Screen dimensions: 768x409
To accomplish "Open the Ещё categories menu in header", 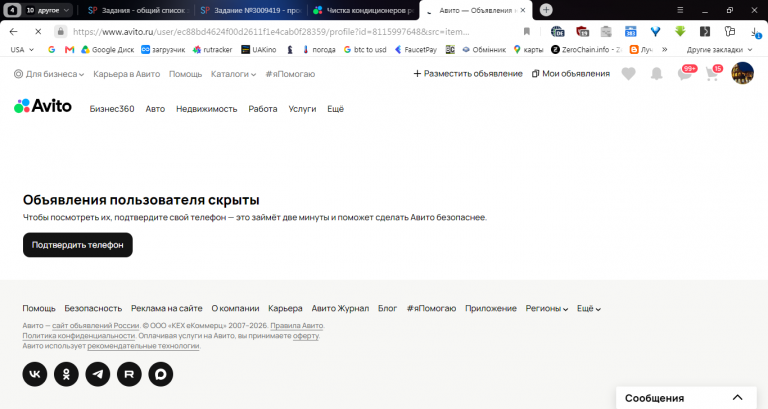I will (336, 109).
